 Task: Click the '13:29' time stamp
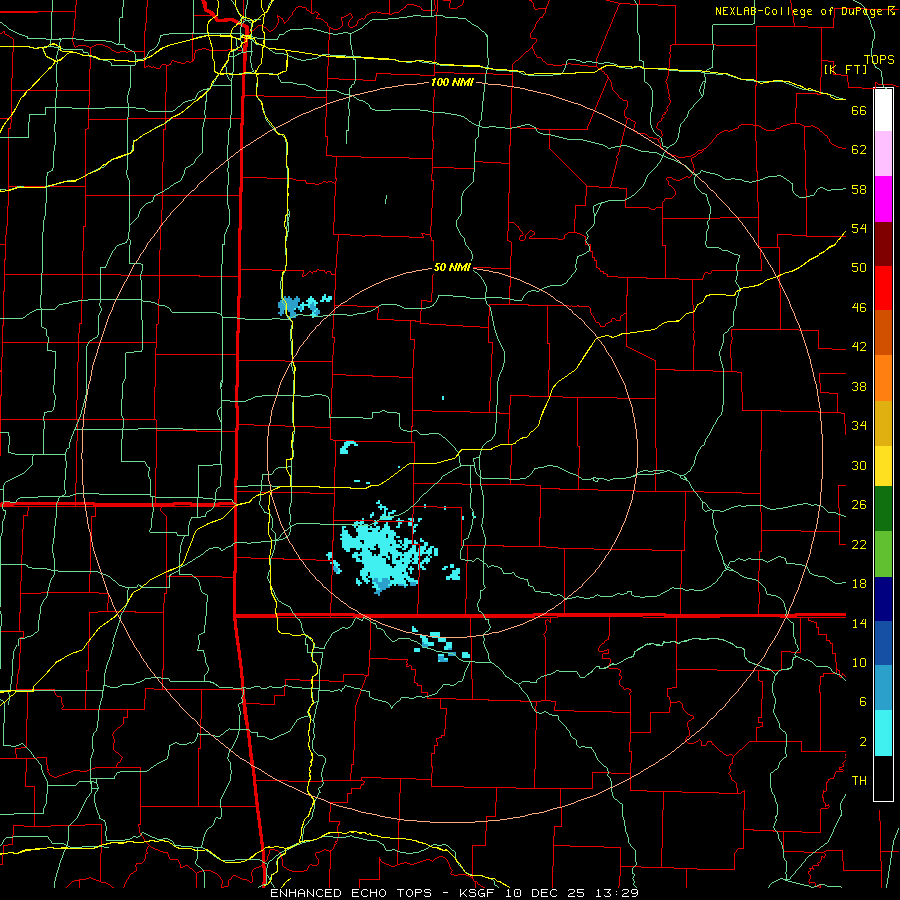click(x=618, y=893)
